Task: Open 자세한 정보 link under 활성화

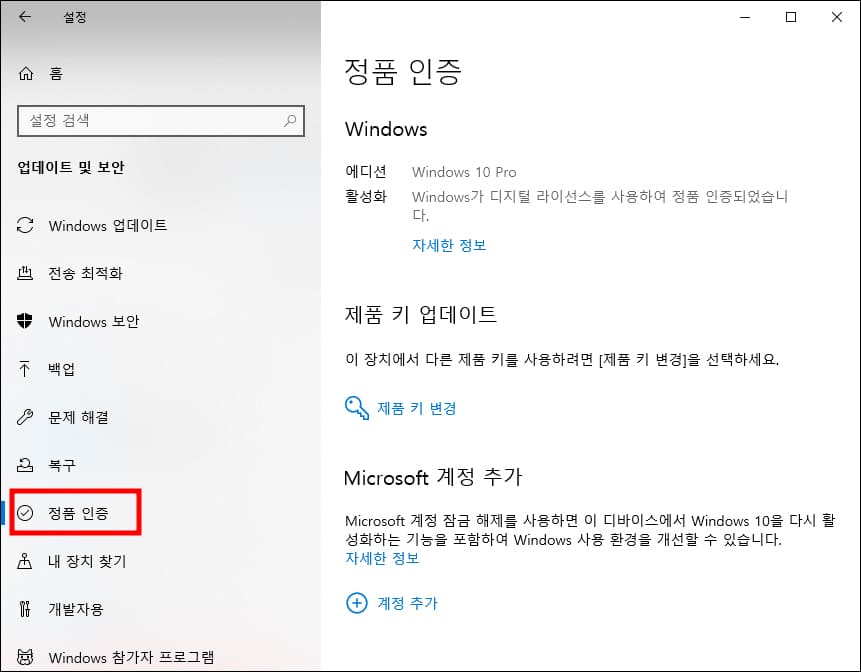Action: coord(449,245)
